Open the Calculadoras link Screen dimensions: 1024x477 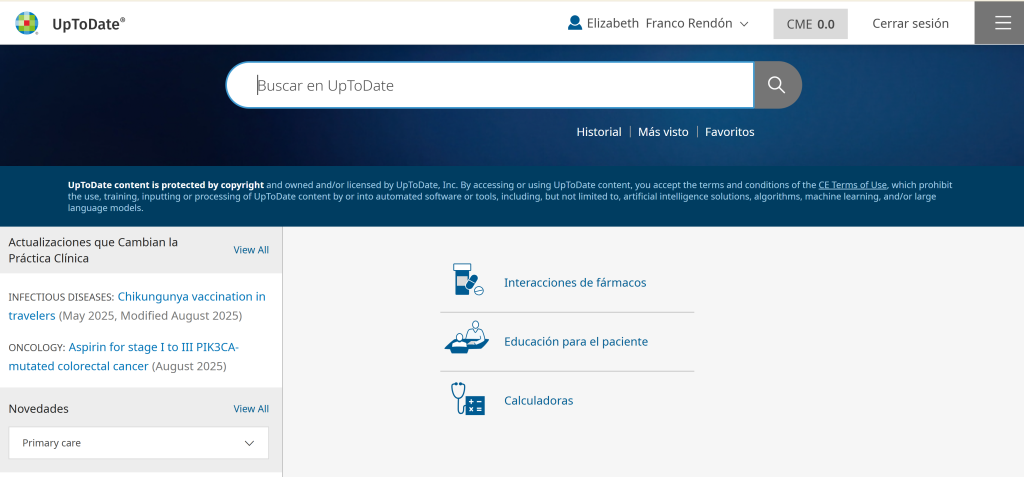coord(539,401)
